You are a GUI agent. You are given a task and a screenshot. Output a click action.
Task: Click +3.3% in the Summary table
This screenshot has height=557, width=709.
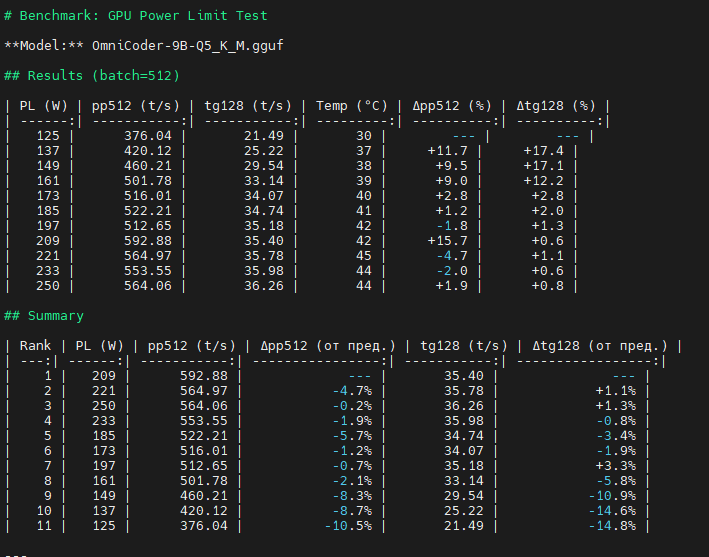tap(616, 466)
